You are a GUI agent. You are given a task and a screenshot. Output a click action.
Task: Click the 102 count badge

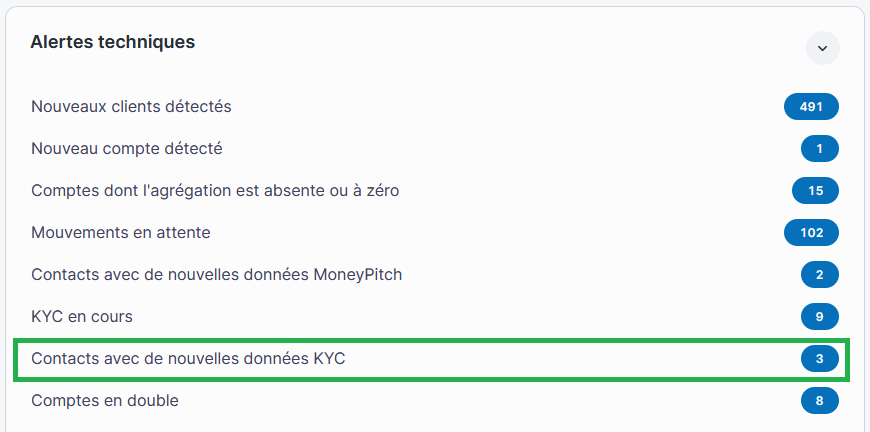pyautogui.click(x=811, y=233)
